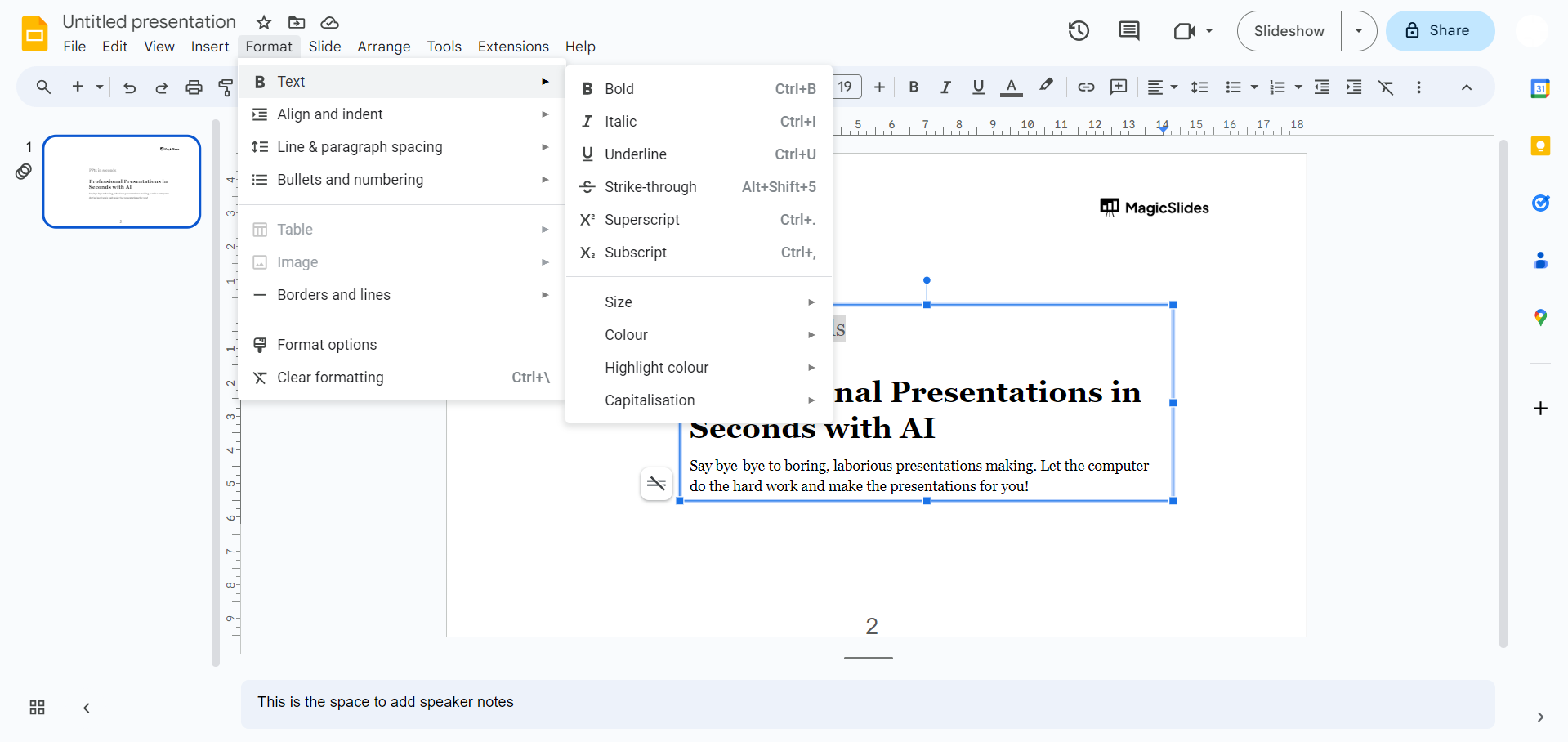
Task: Open Google Tasks side panel
Action: (1540, 203)
